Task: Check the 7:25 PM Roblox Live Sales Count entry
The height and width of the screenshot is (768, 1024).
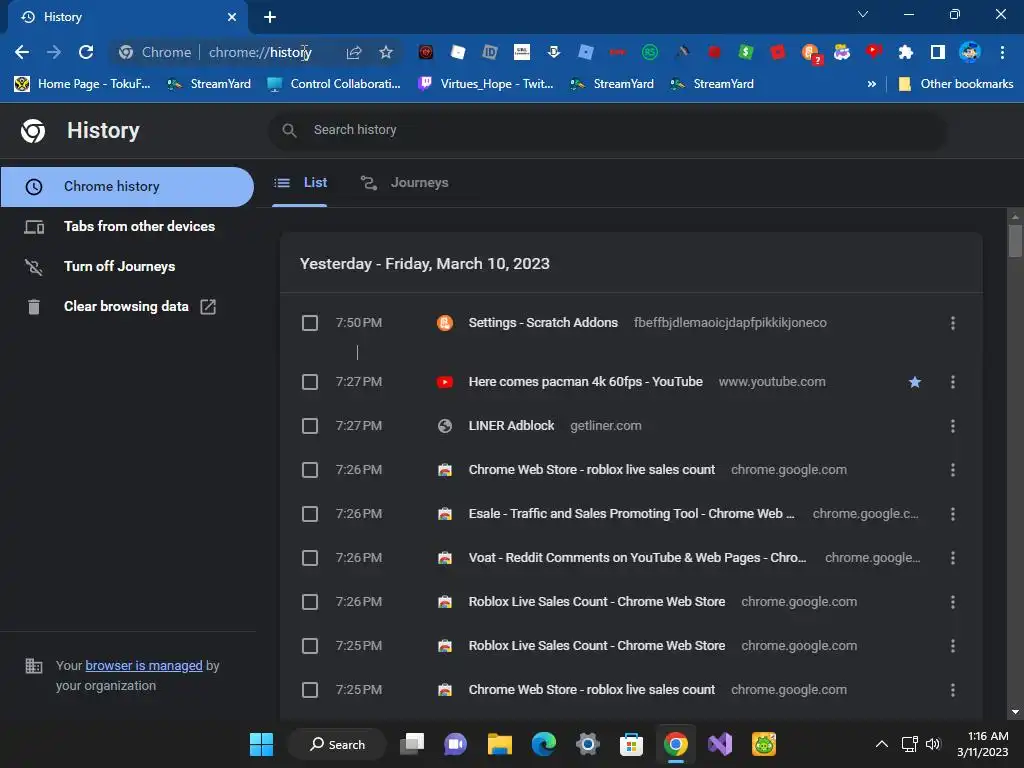Action: 310,646
